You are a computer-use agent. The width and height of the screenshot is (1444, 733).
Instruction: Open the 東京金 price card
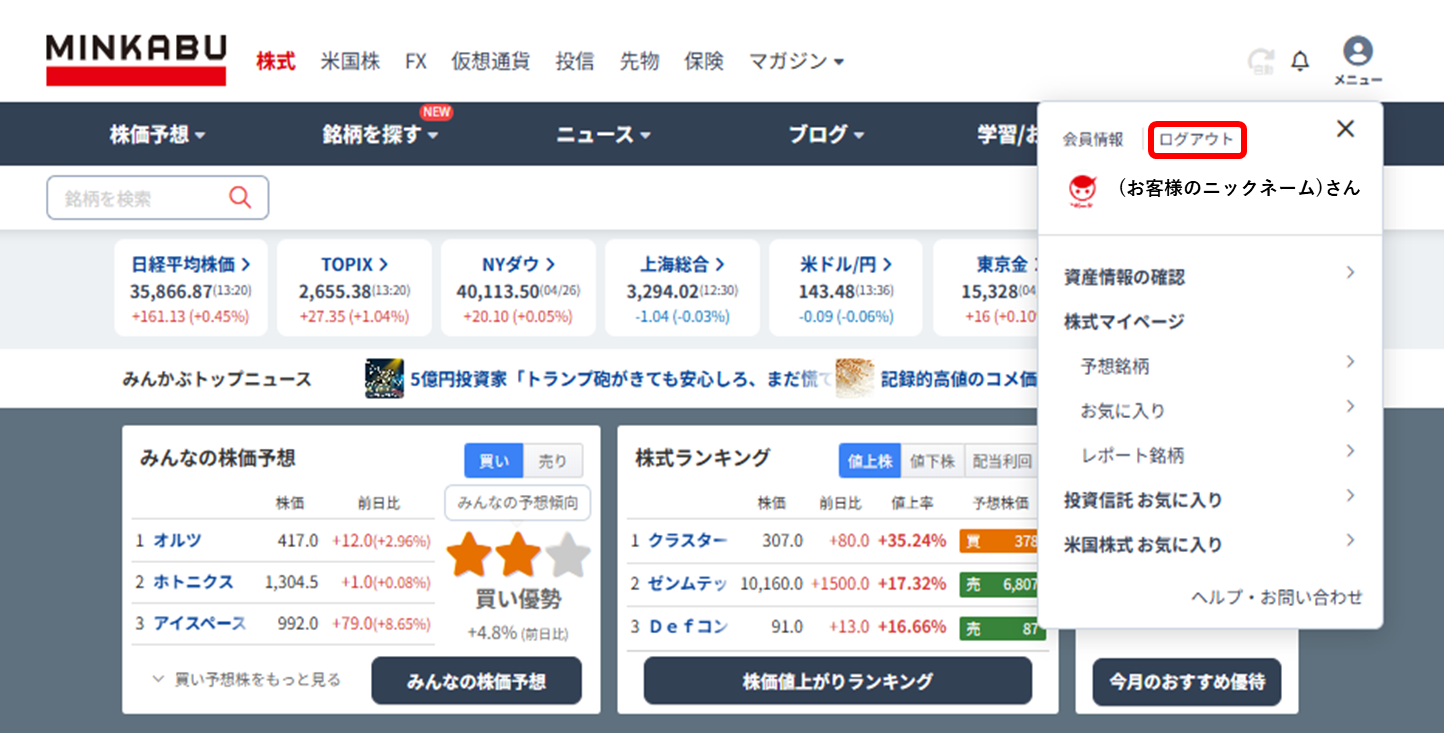pos(986,288)
